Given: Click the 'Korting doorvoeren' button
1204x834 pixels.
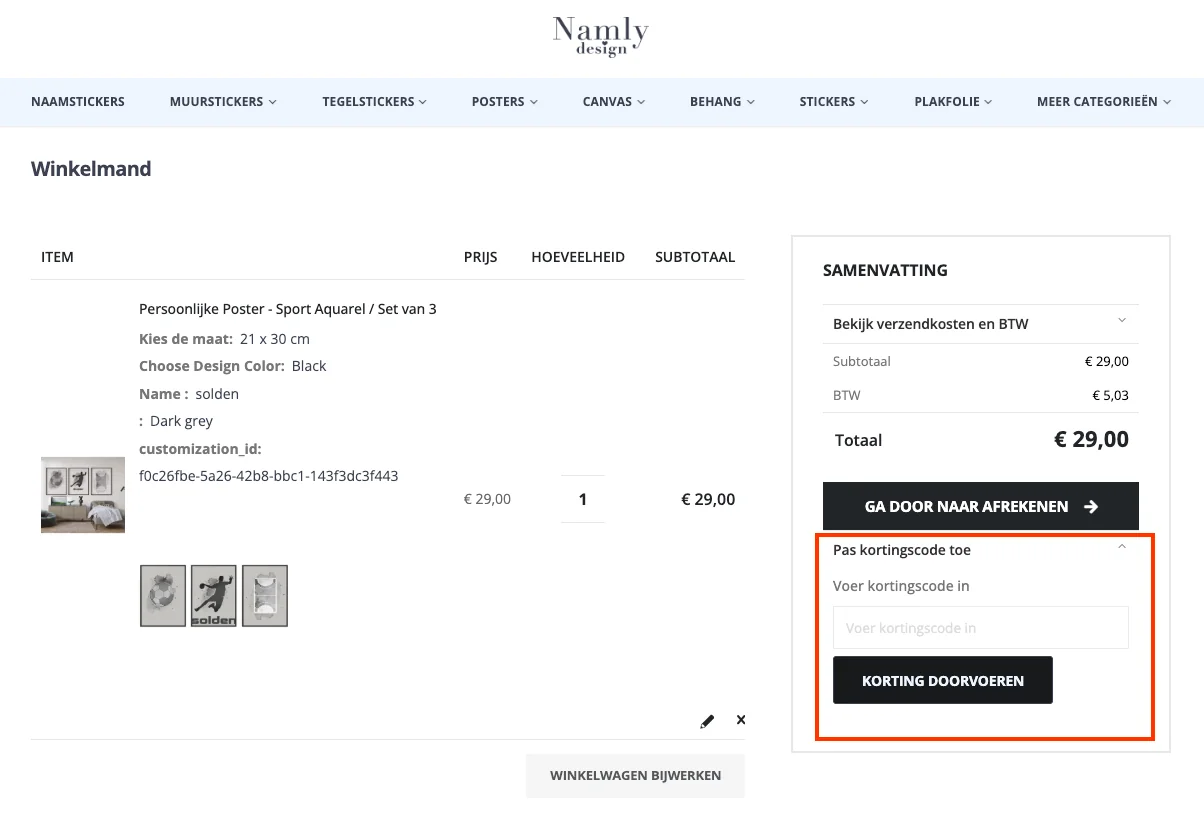Looking at the screenshot, I should tap(942, 680).
